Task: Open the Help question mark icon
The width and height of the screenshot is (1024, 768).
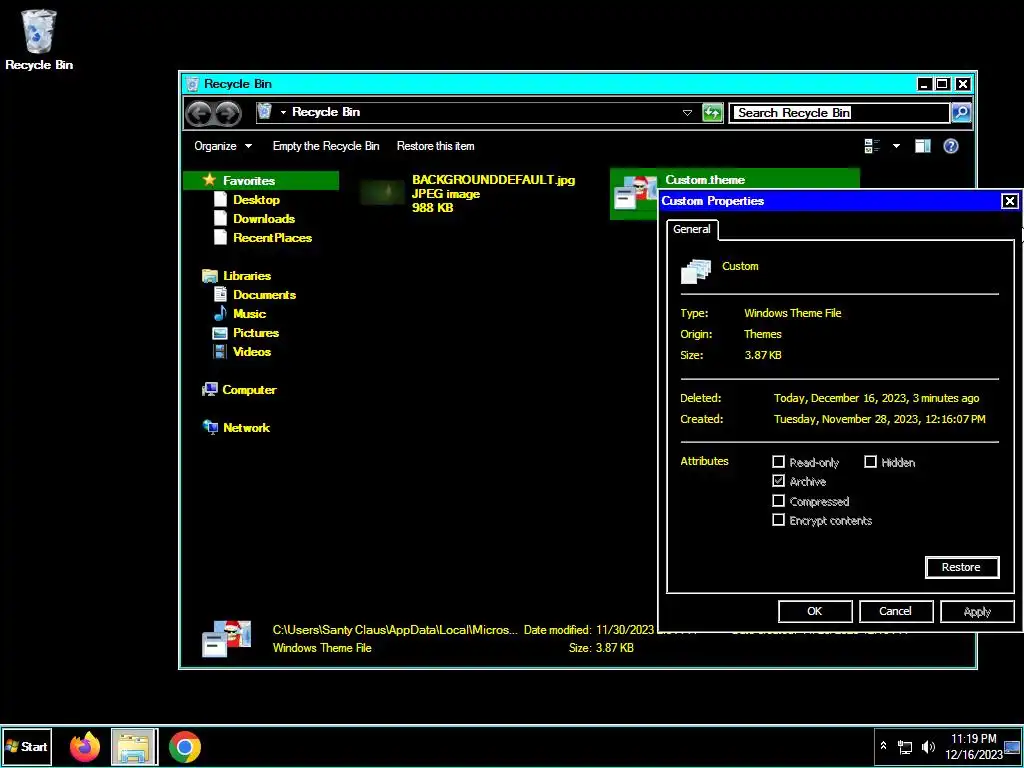Action: click(951, 146)
